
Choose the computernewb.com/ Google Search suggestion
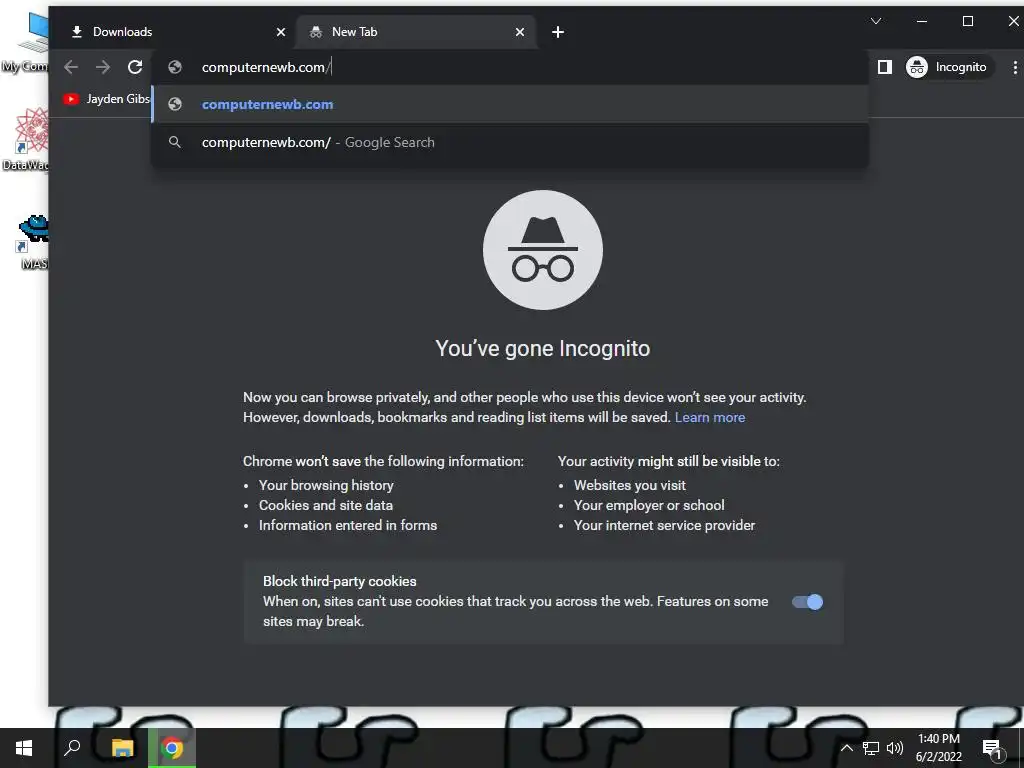point(509,142)
